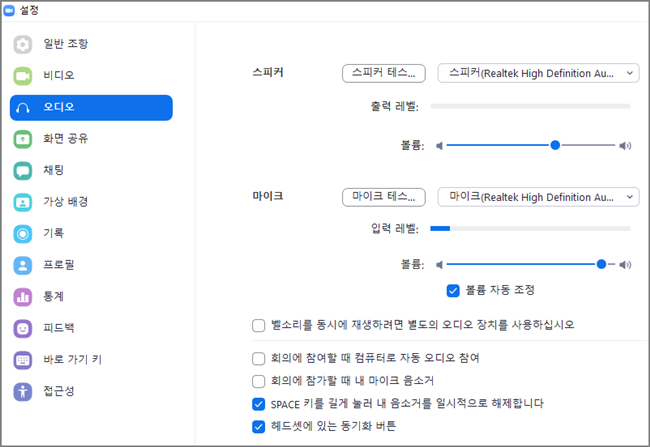Viewport: 650px width, 447px height.
Task: Click the Zoom logo in title bar
Action: pos(9,10)
